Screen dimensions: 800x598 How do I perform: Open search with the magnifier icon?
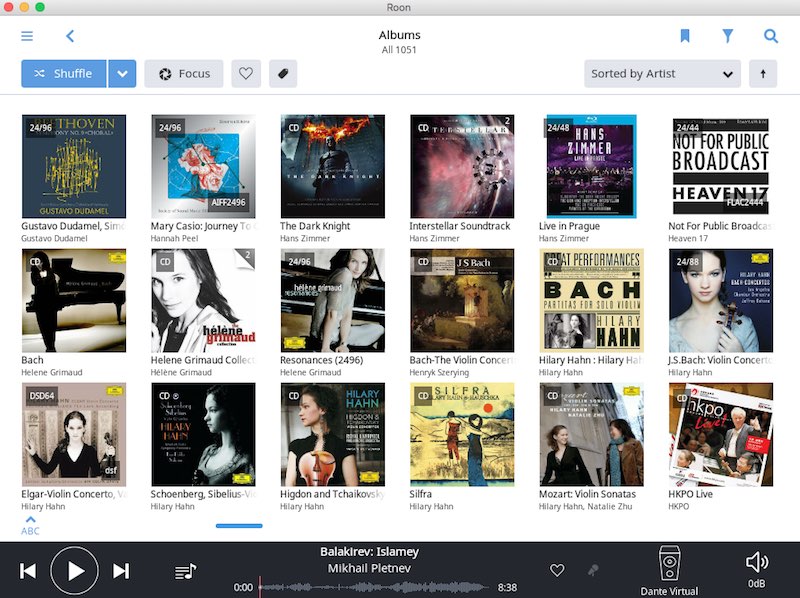pyautogui.click(x=770, y=36)
